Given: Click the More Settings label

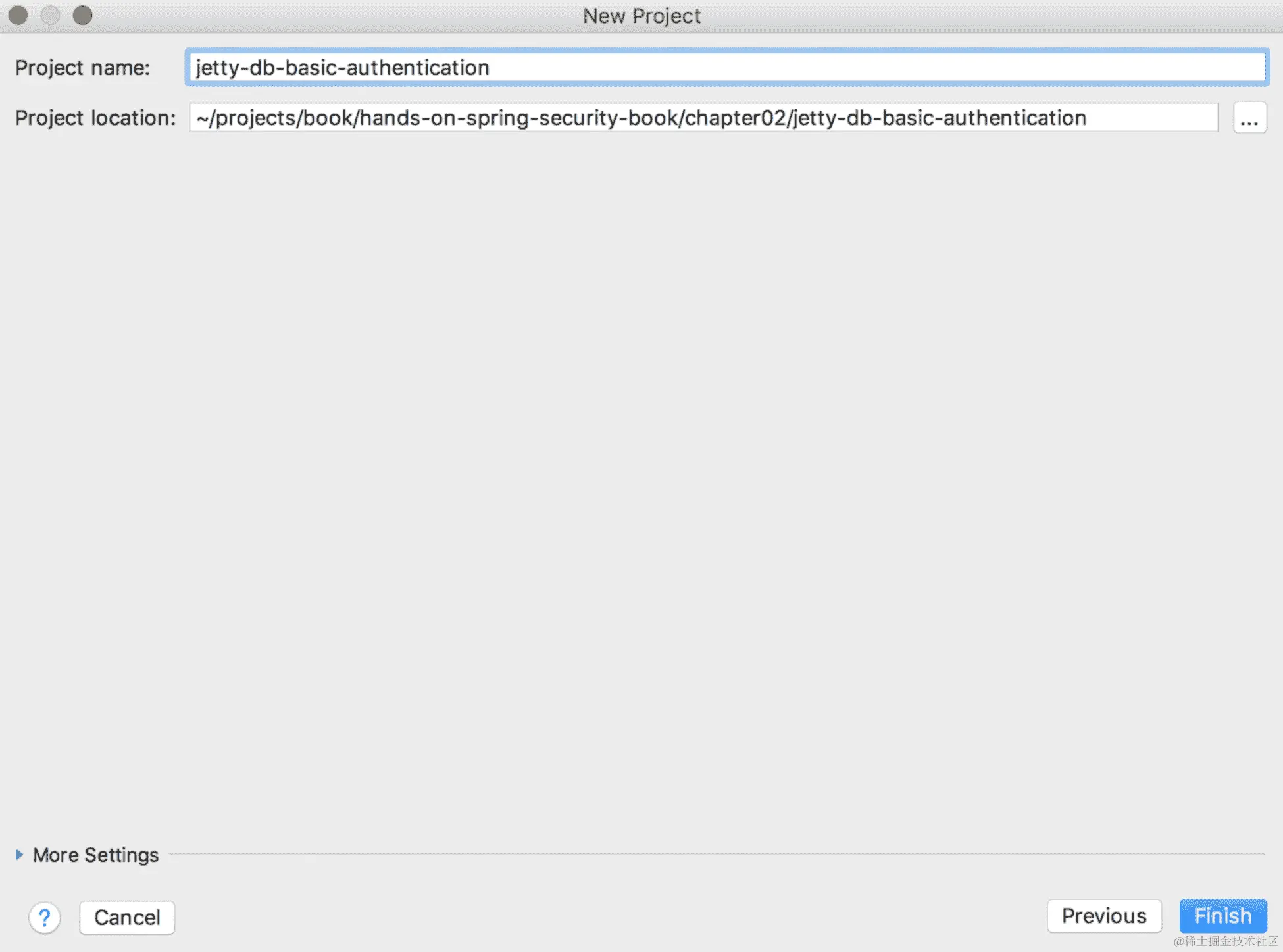Looking at the screenshot, I should point(95,855).
